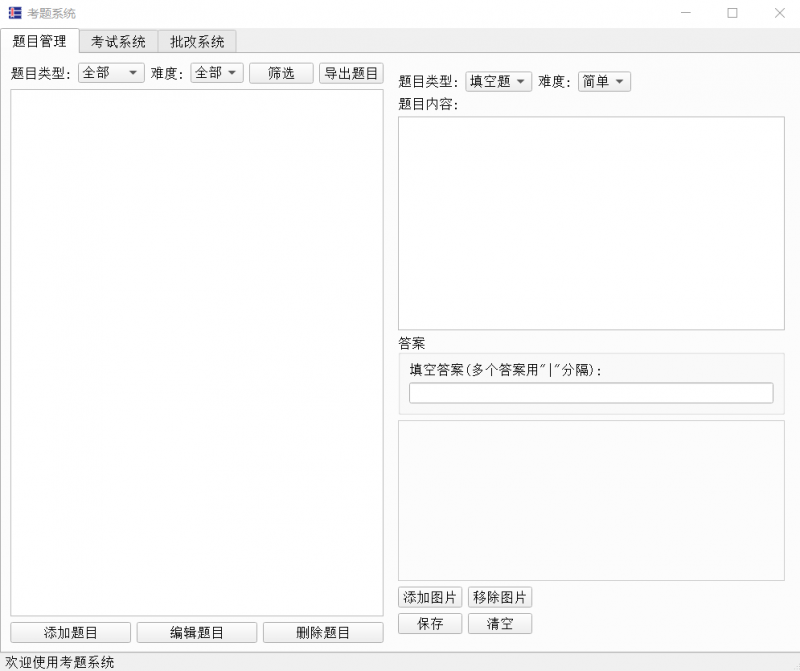The height and width of the screenshot is (671, 800).
Task: Open the 题目类型 filter dropdown showing 全部
Action: pos(110,72)
